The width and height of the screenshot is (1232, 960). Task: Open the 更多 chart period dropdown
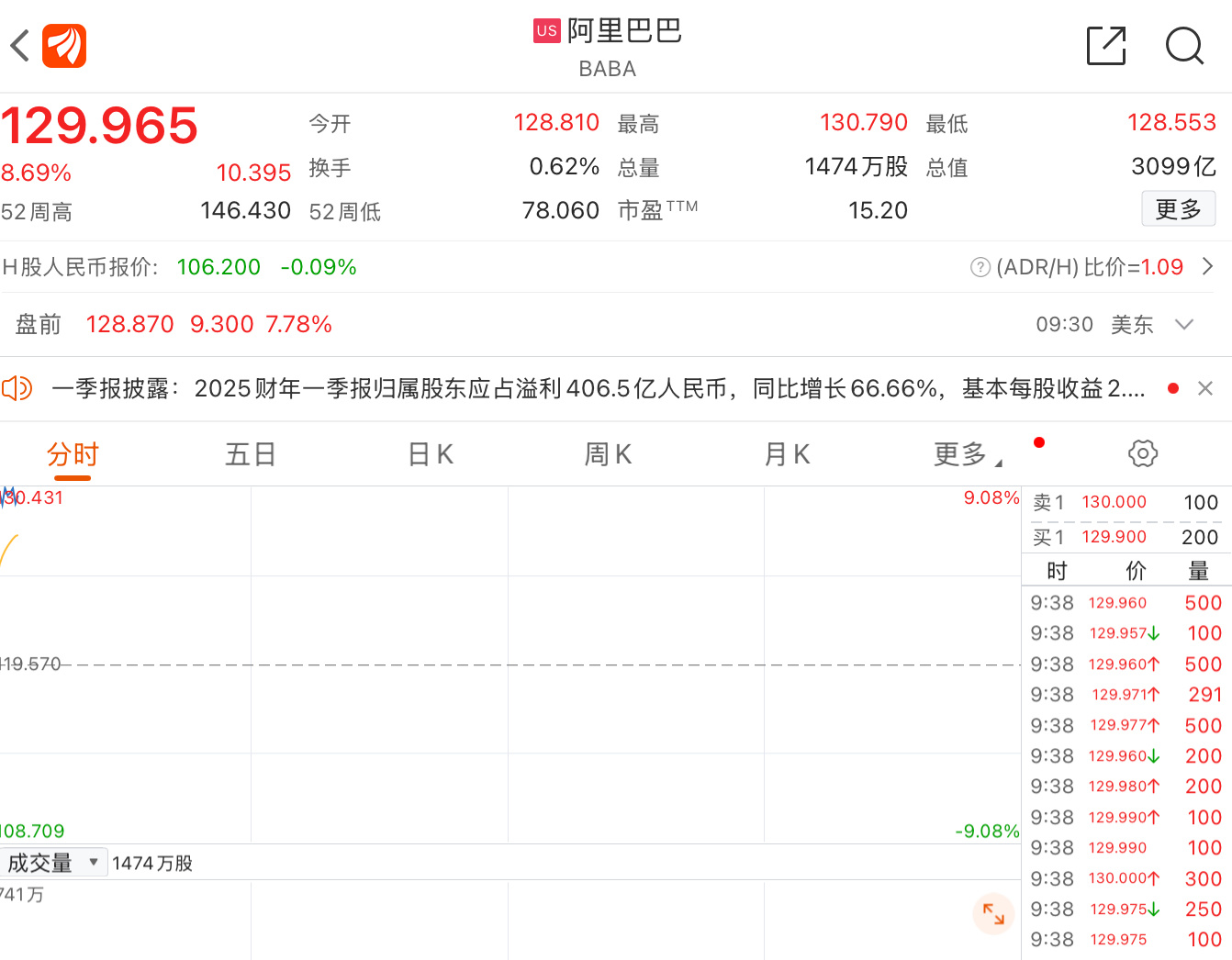point(968,454)
